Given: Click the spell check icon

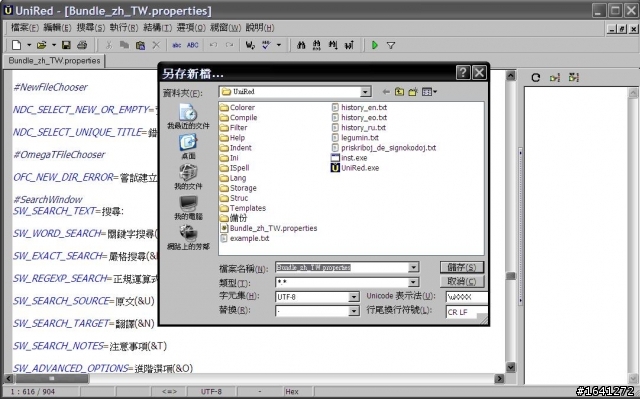Looking at the screenshot, I should 266,45.
